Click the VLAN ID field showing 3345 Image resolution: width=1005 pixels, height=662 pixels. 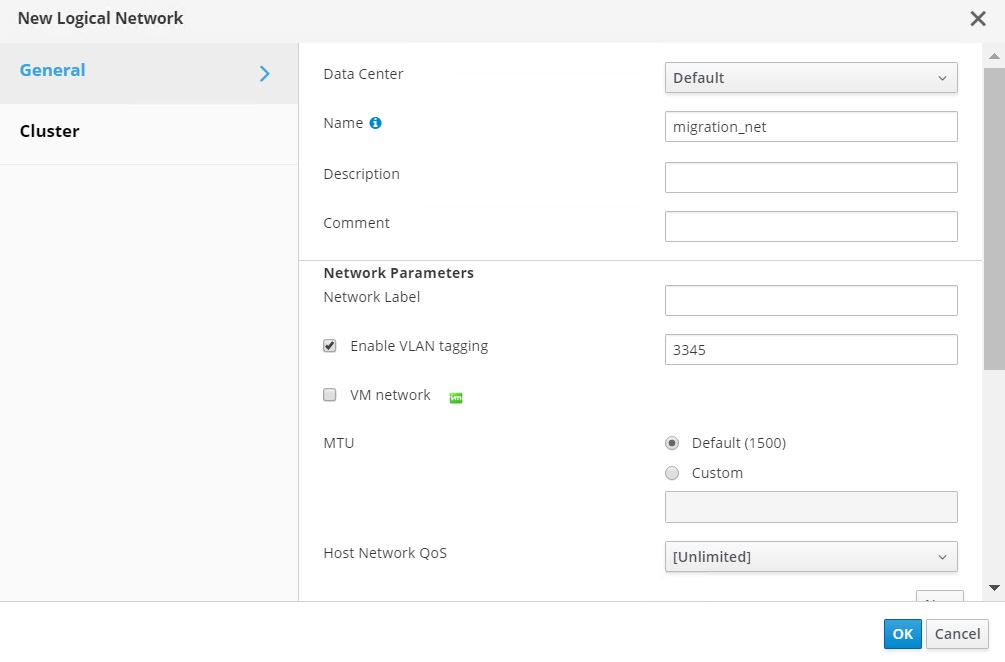(x=810, y=350)
